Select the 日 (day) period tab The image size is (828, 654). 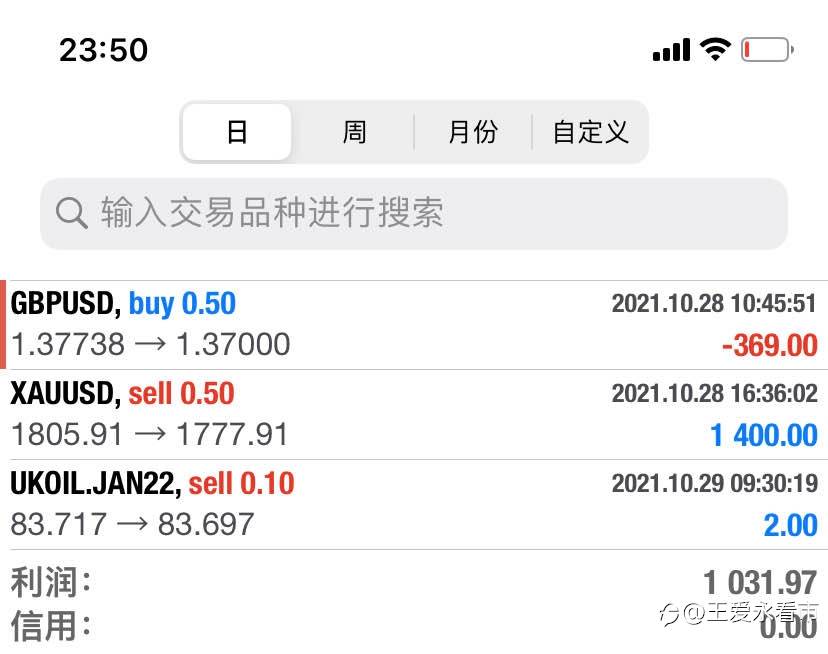click(237, 132)
